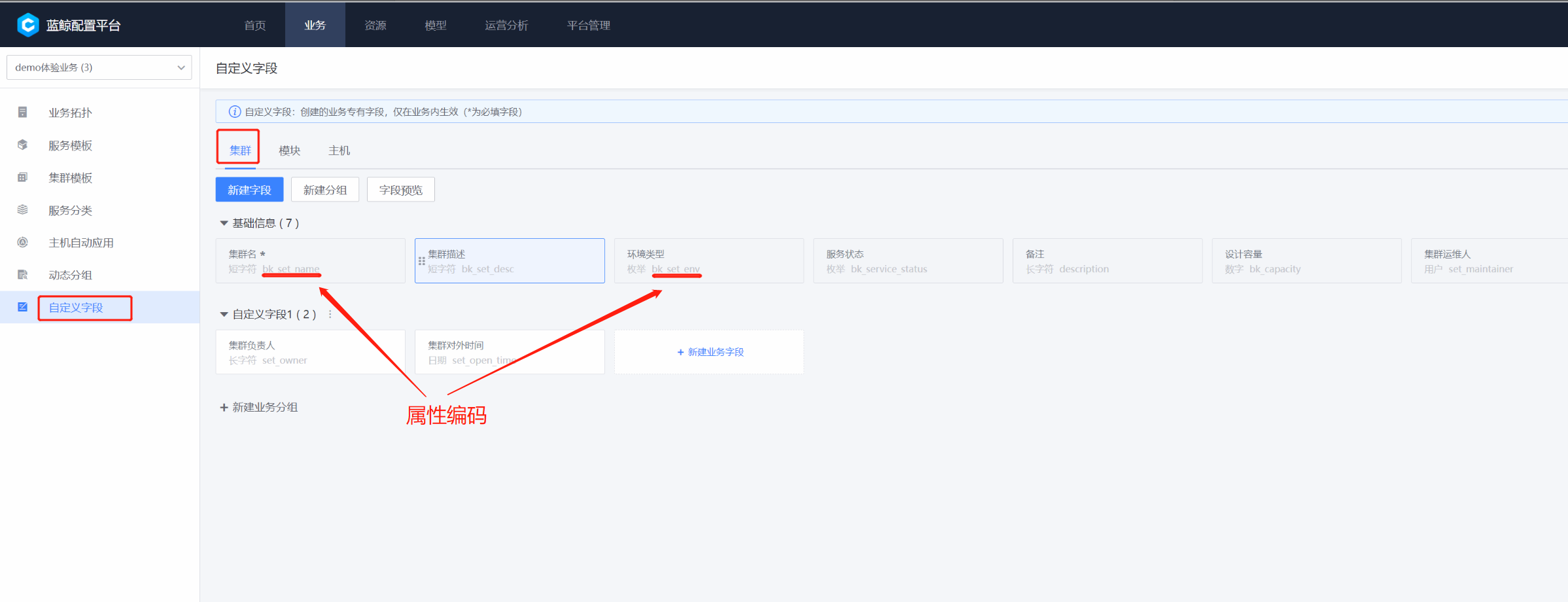Click the bk_set_desc code text
Viewport: 1568px width, 602px height.
pyautogui.click(x=487, y=269)
